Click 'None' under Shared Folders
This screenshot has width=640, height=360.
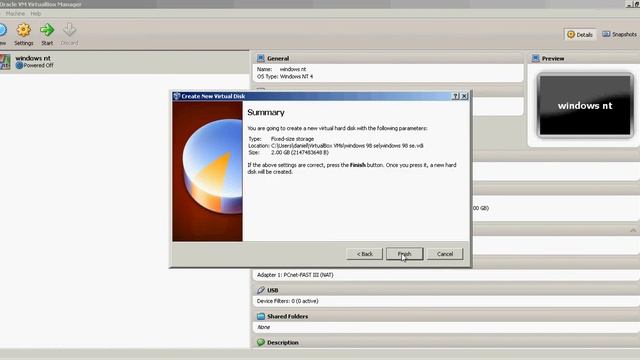tap(263, 327)
